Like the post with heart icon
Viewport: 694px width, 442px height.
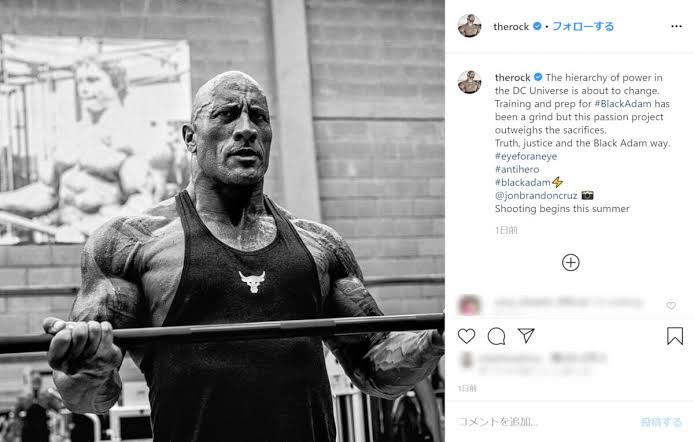tap(467, 336)
